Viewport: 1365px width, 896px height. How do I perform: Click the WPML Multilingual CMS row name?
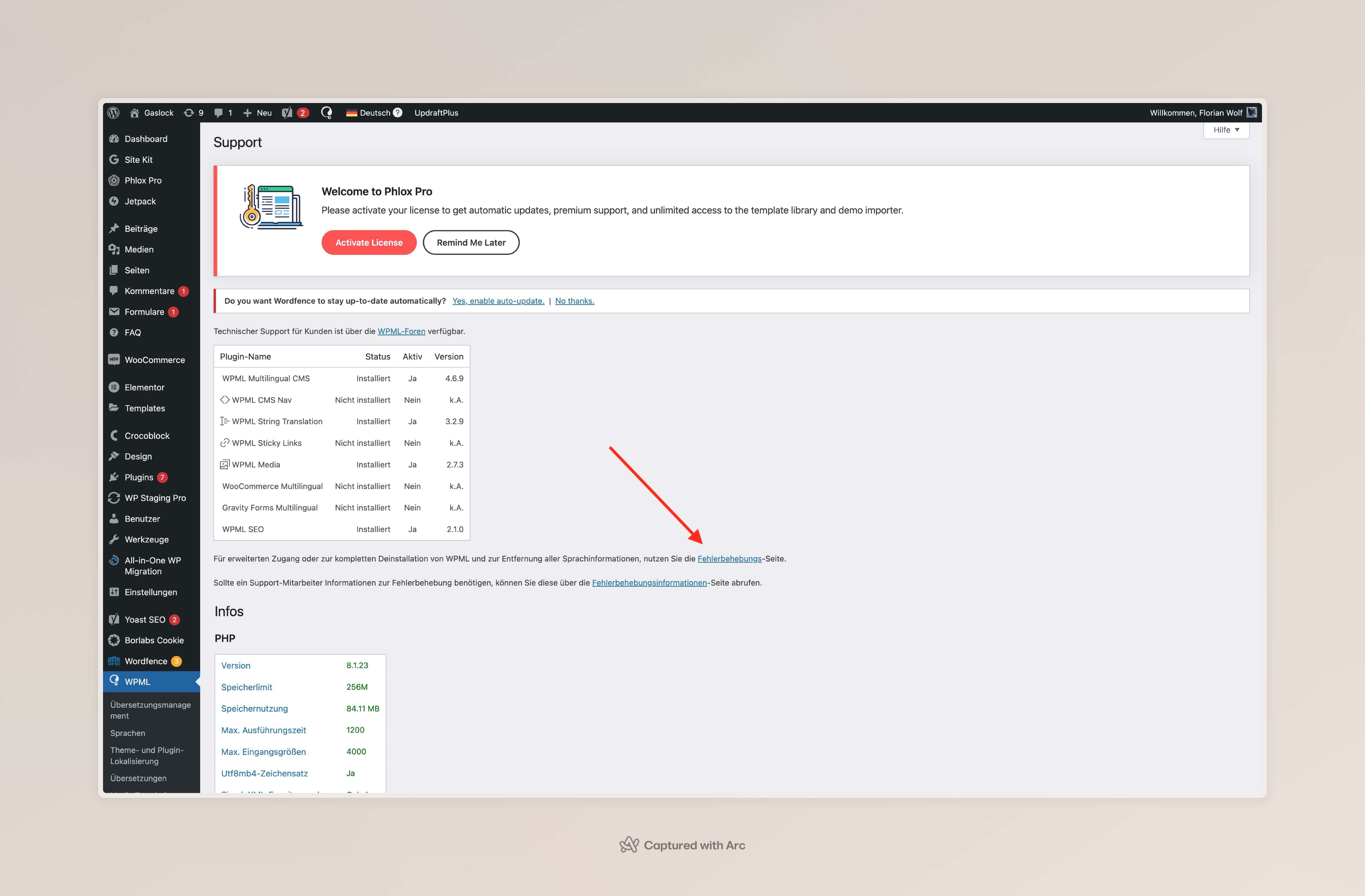click(266, 378)
